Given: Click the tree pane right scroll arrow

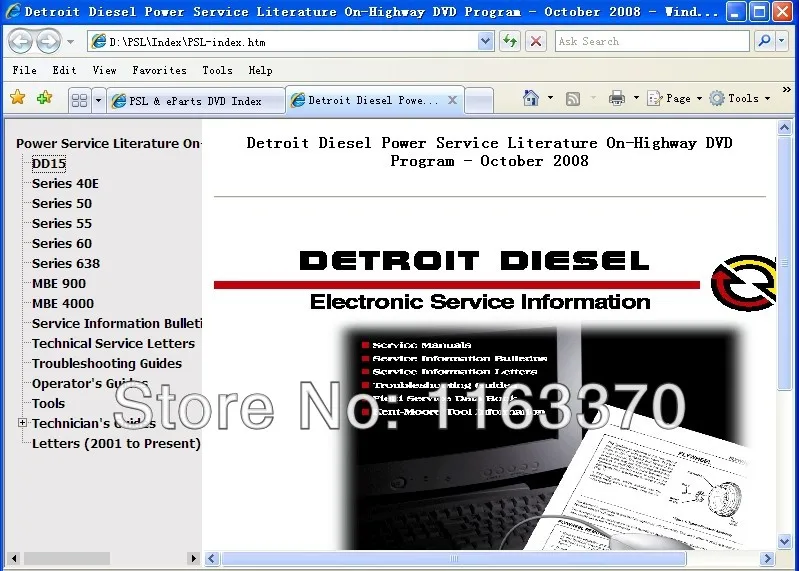Looking at the screenshot, I should pyautogui.click(x=193, y=559).
